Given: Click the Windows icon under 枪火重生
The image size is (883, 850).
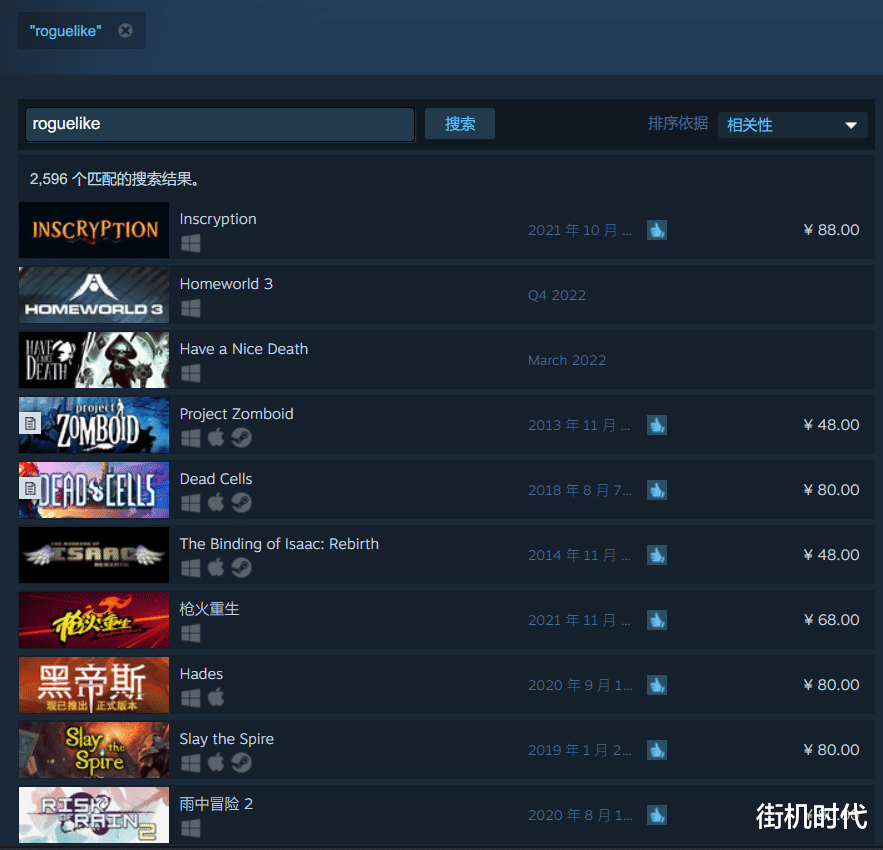Looking at the screenshot, I should point(191,633).
